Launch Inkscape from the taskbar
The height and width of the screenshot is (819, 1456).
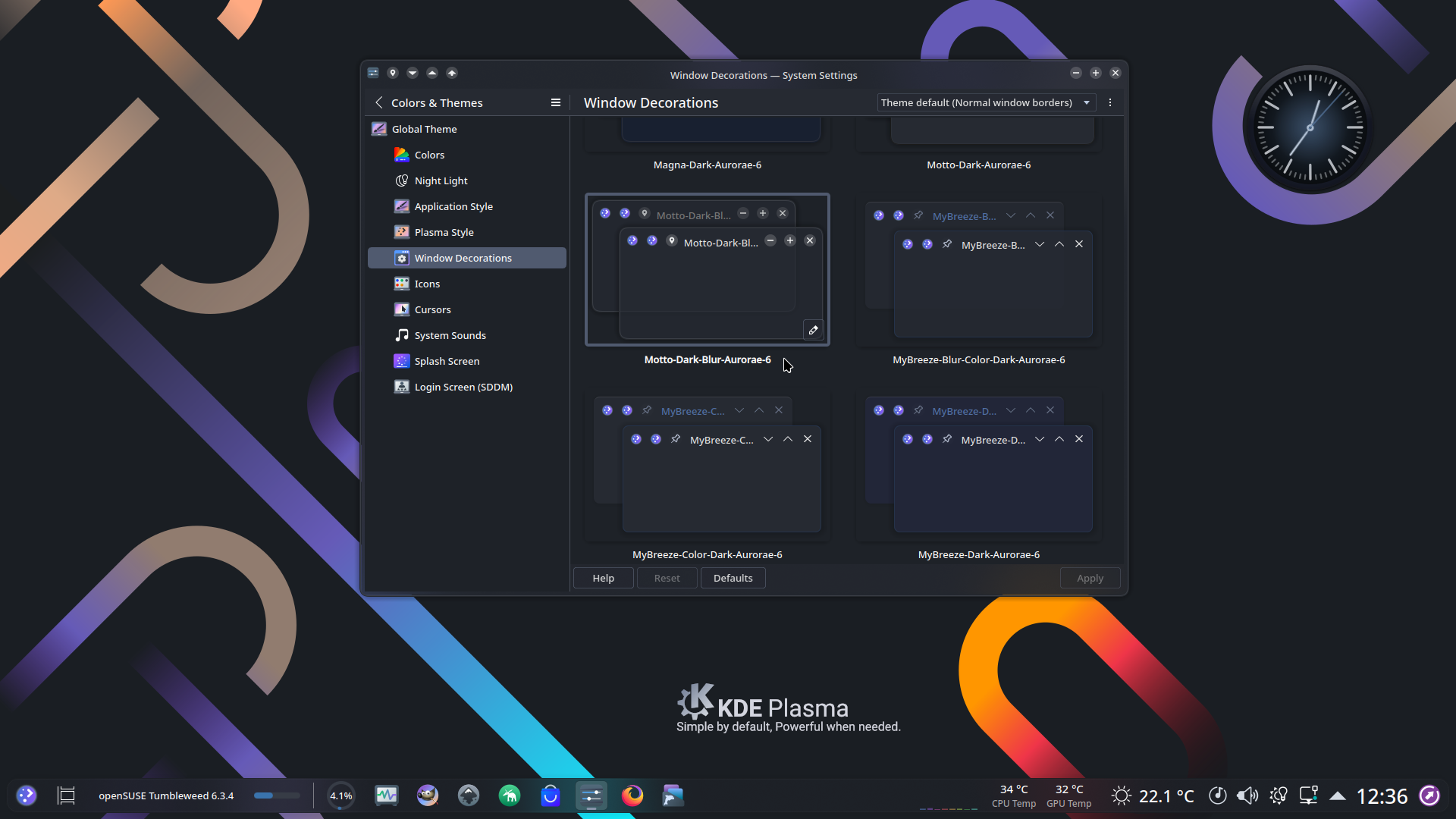click(x=469, y=795)
